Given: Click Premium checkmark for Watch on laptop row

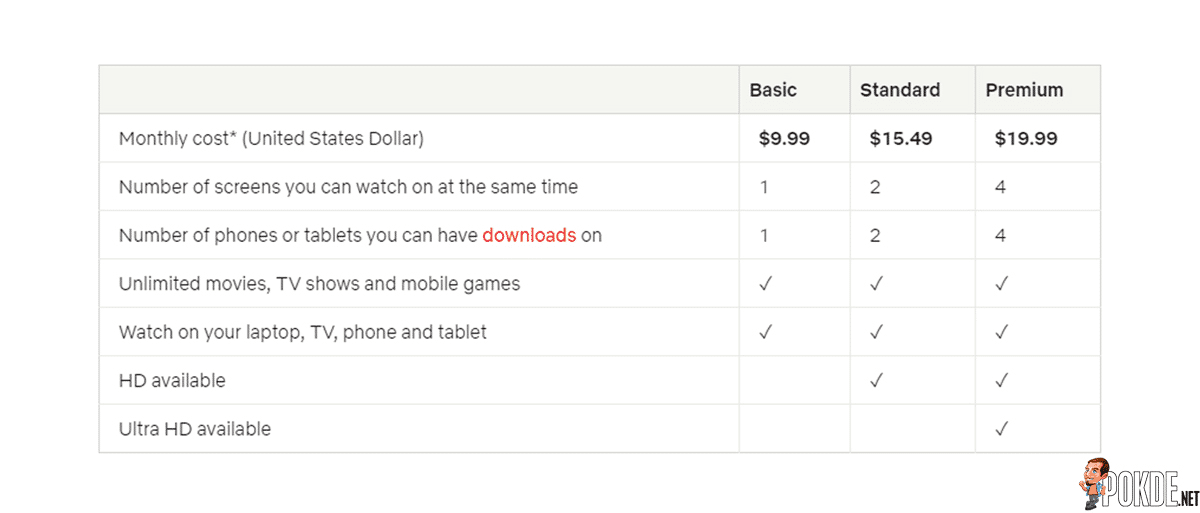Looking at the screenshot, I should 1002,332.
